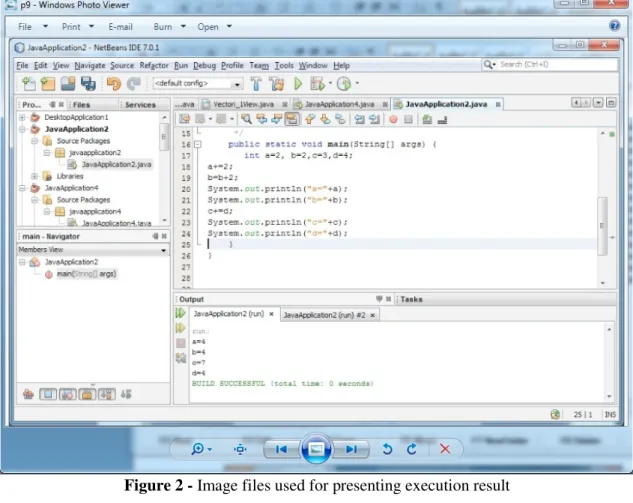Switch to Vector_1View.java editor tab

[x=243, y=104]
